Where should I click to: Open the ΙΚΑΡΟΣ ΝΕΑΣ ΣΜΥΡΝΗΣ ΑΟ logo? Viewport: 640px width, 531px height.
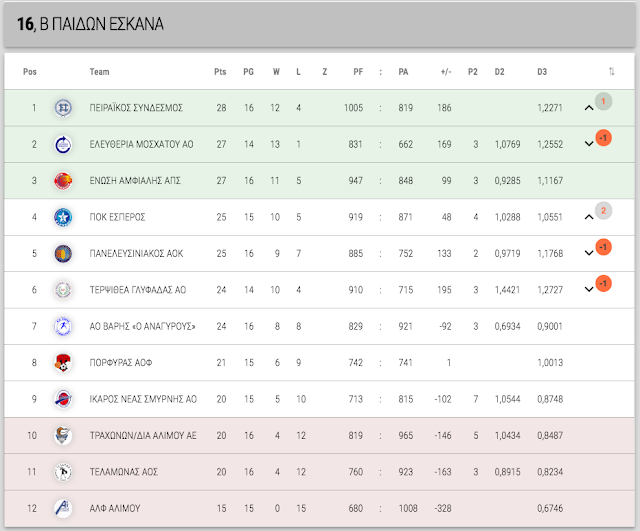63,399
